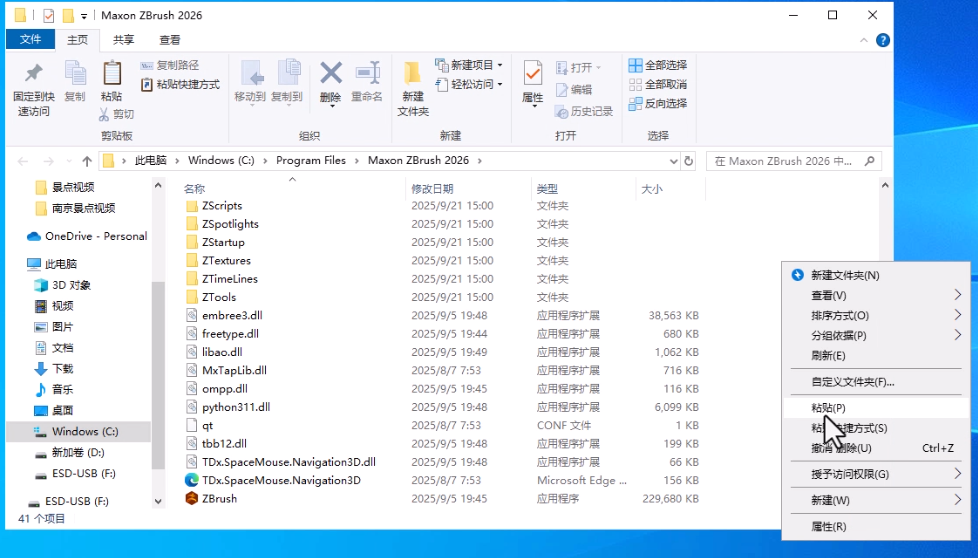Expand the address bar history dropdown
Viewport: 978px width, 558px height.
(x=674, y=161)
